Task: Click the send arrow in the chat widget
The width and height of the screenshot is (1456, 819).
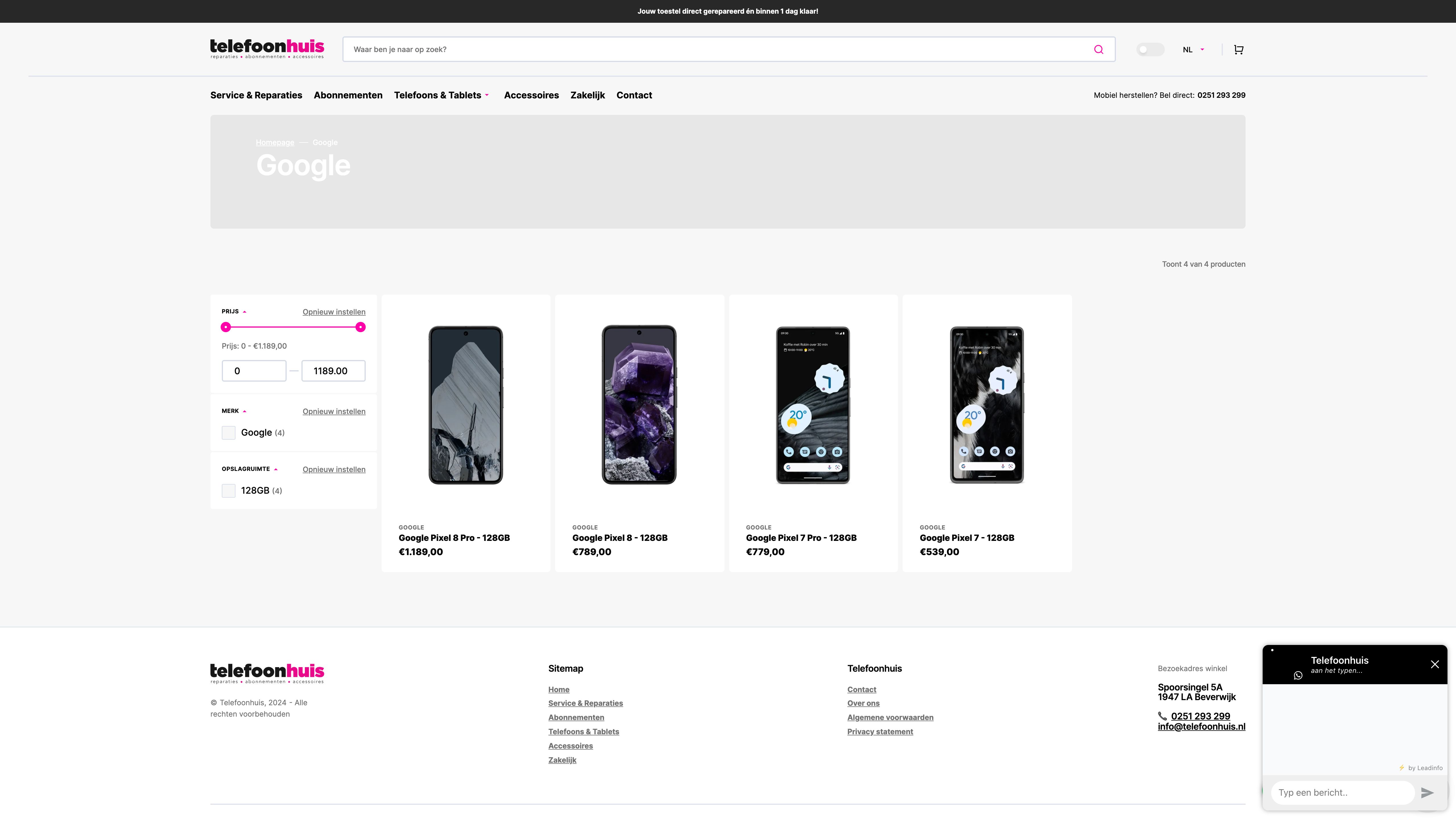Action: [1427, 793]
